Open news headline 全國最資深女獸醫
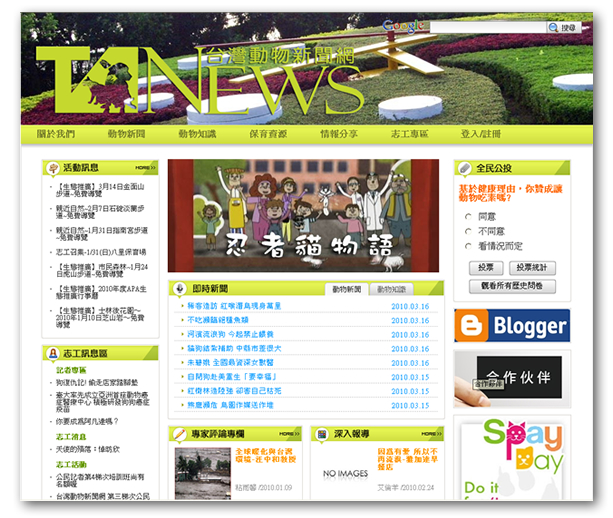The height and width of the screenshot is (518, 613). point(230,362)
